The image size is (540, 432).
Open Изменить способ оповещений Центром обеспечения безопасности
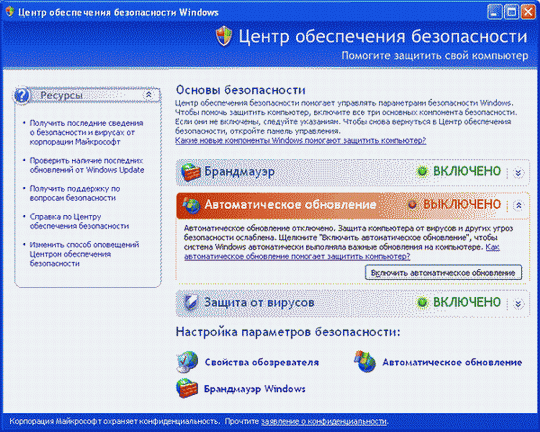coord(84,254)
